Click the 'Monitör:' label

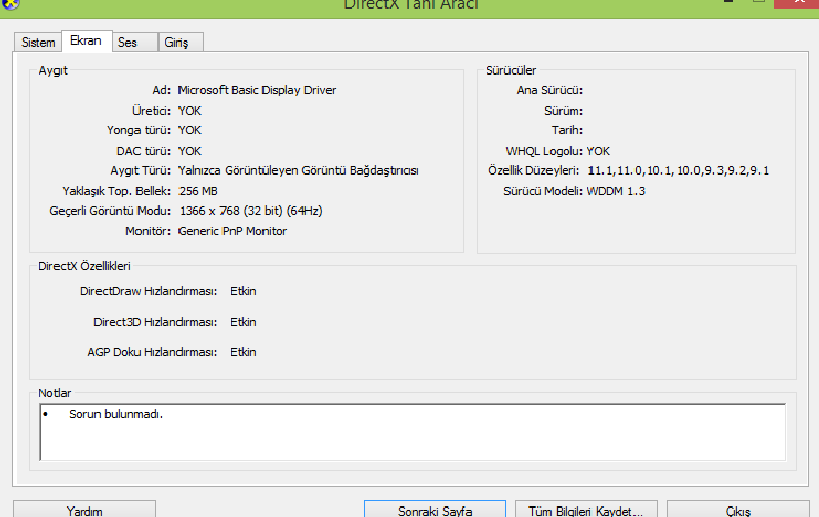click(x=148, y=231)
